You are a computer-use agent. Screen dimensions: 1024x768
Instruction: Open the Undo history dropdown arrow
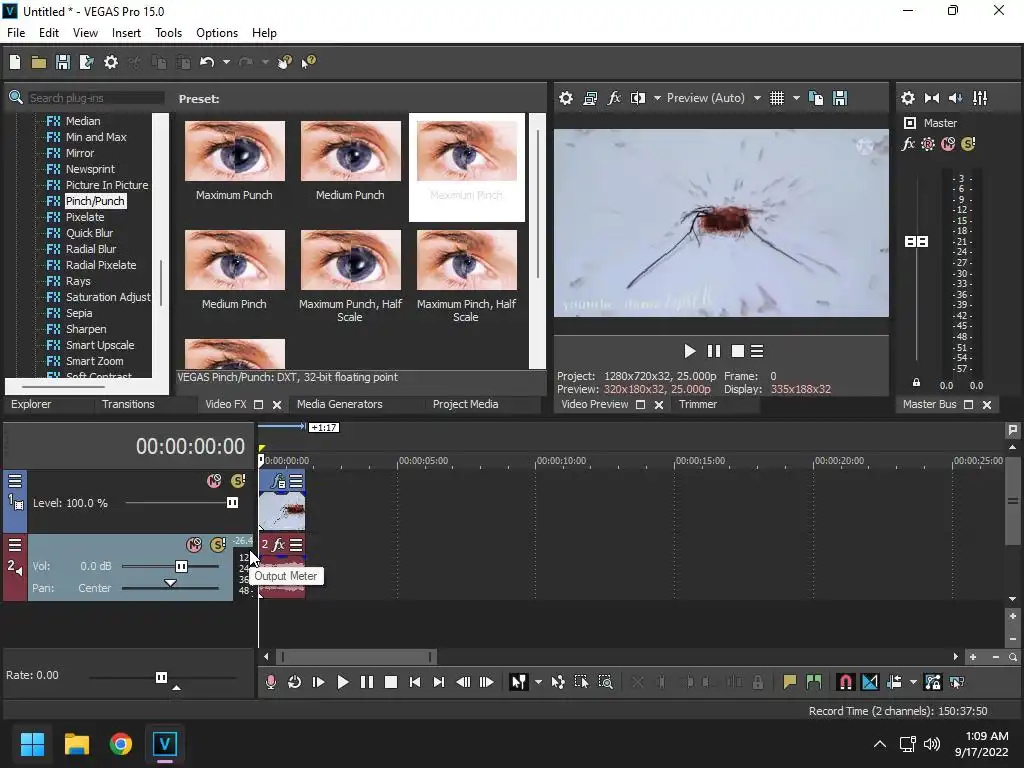226,62
